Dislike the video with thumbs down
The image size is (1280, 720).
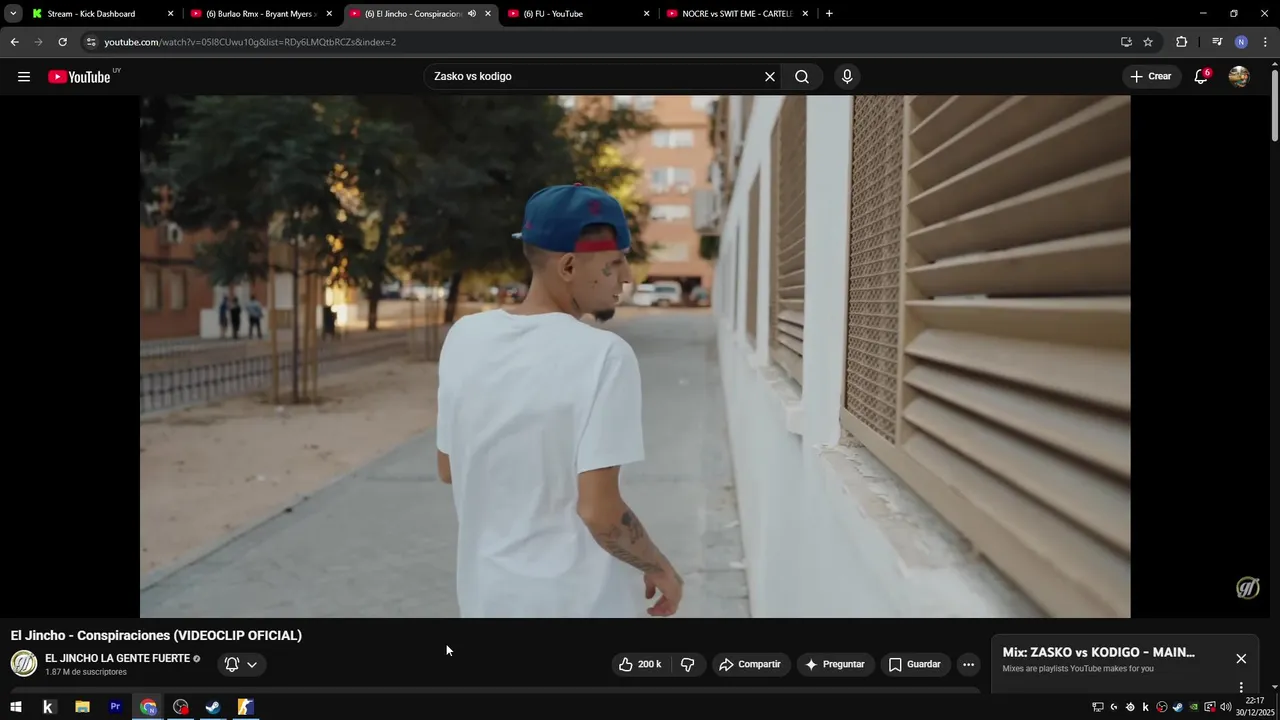pos(687,664)
